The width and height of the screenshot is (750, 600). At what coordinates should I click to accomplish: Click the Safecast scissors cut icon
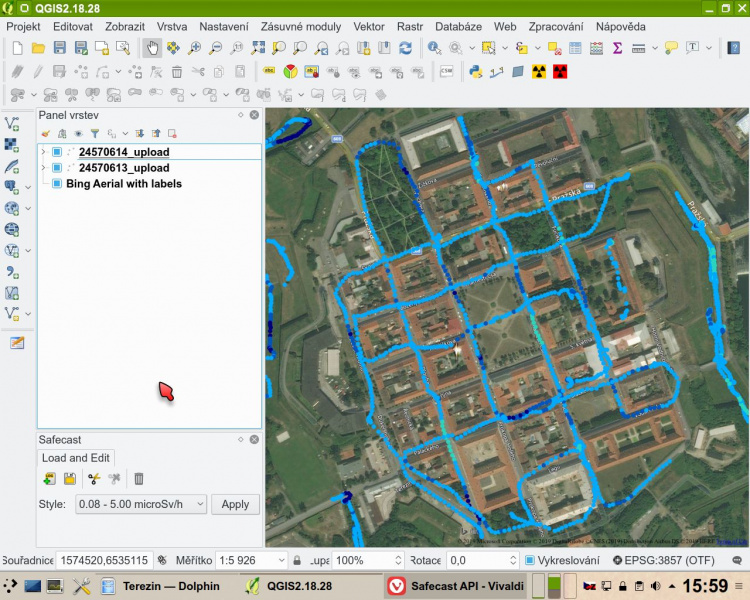94,478
